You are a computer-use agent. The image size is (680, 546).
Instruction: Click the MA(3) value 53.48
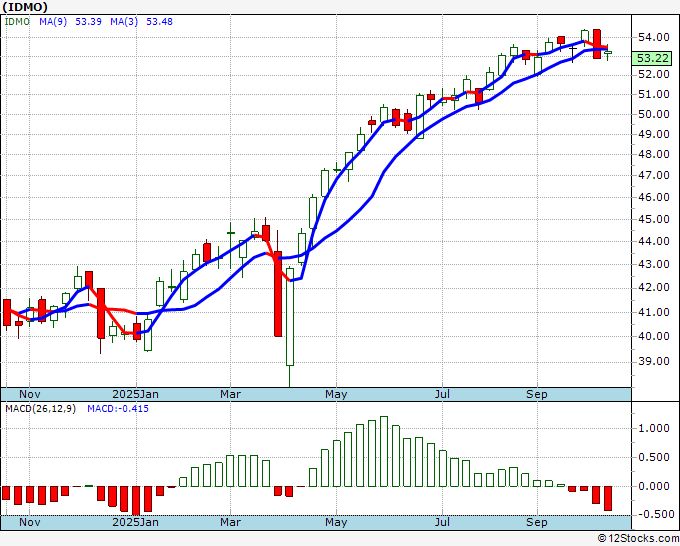[159, 22]
